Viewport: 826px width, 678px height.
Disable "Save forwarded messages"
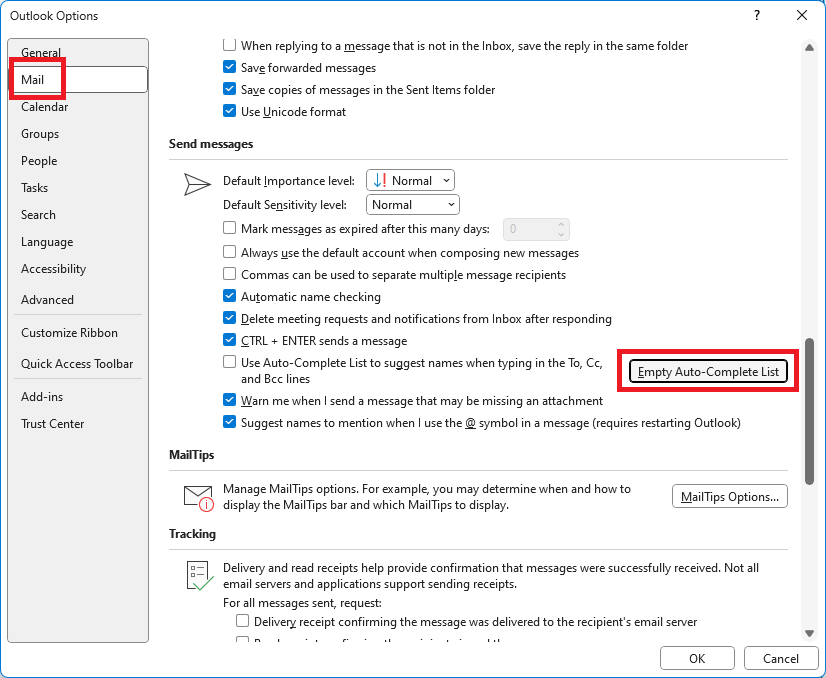[x=229, y=68]
